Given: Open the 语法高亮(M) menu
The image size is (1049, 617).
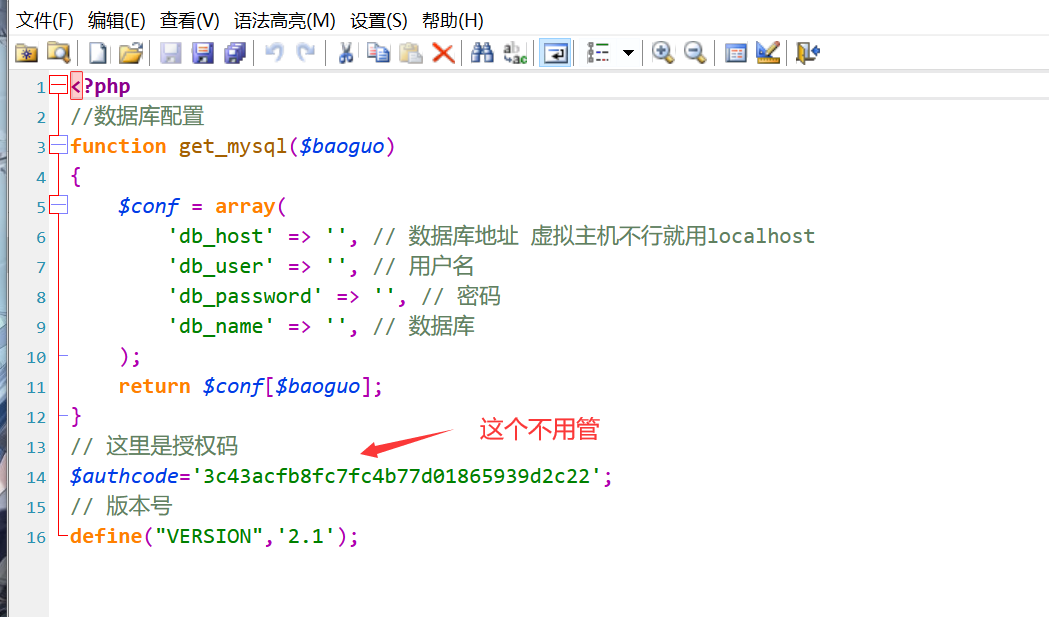Looking at the screenshot, I should tap(284, 20).
